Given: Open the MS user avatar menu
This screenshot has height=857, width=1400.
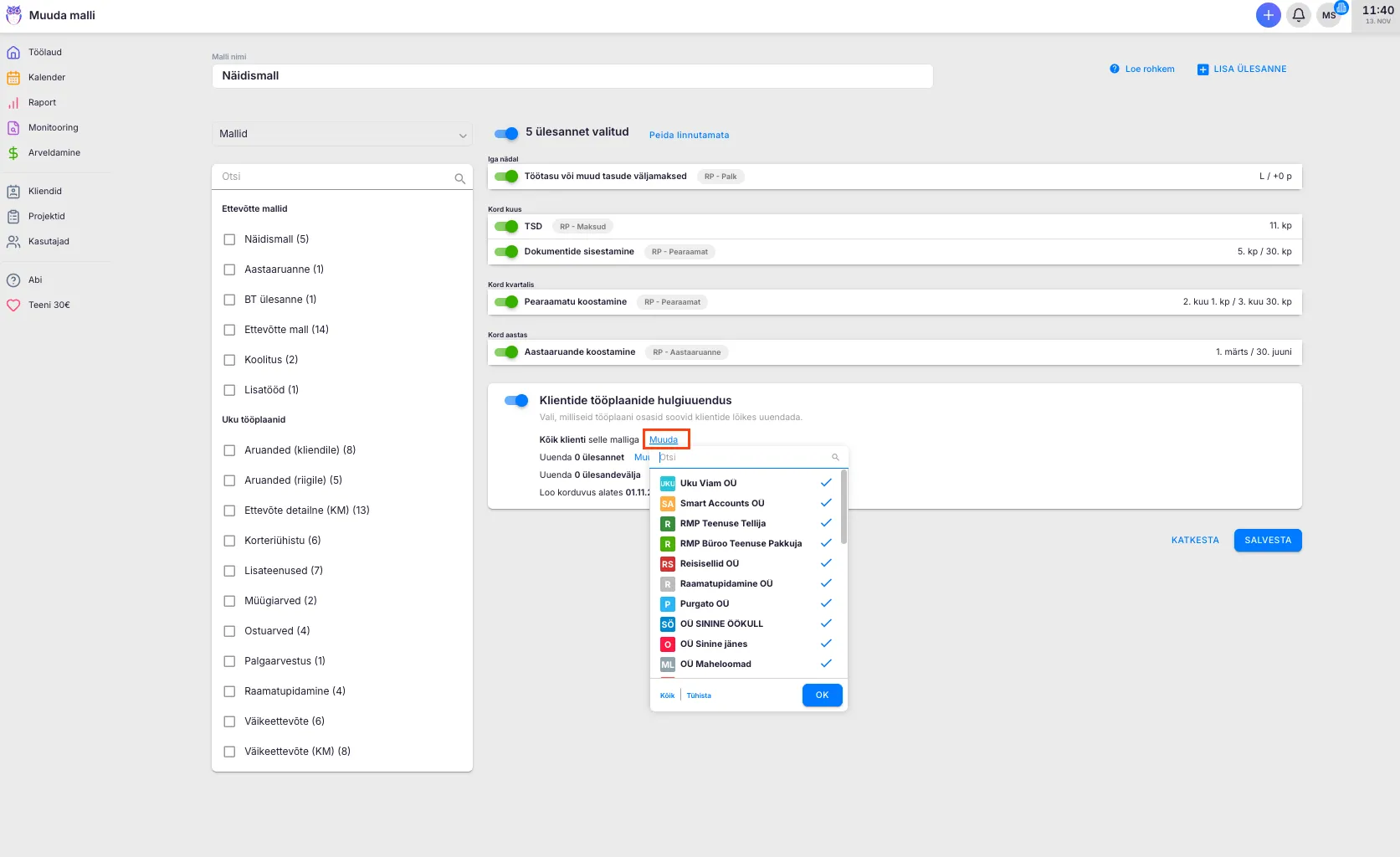Looking at the screenshot, I should pyautogui.click(x=1329, y=15).
